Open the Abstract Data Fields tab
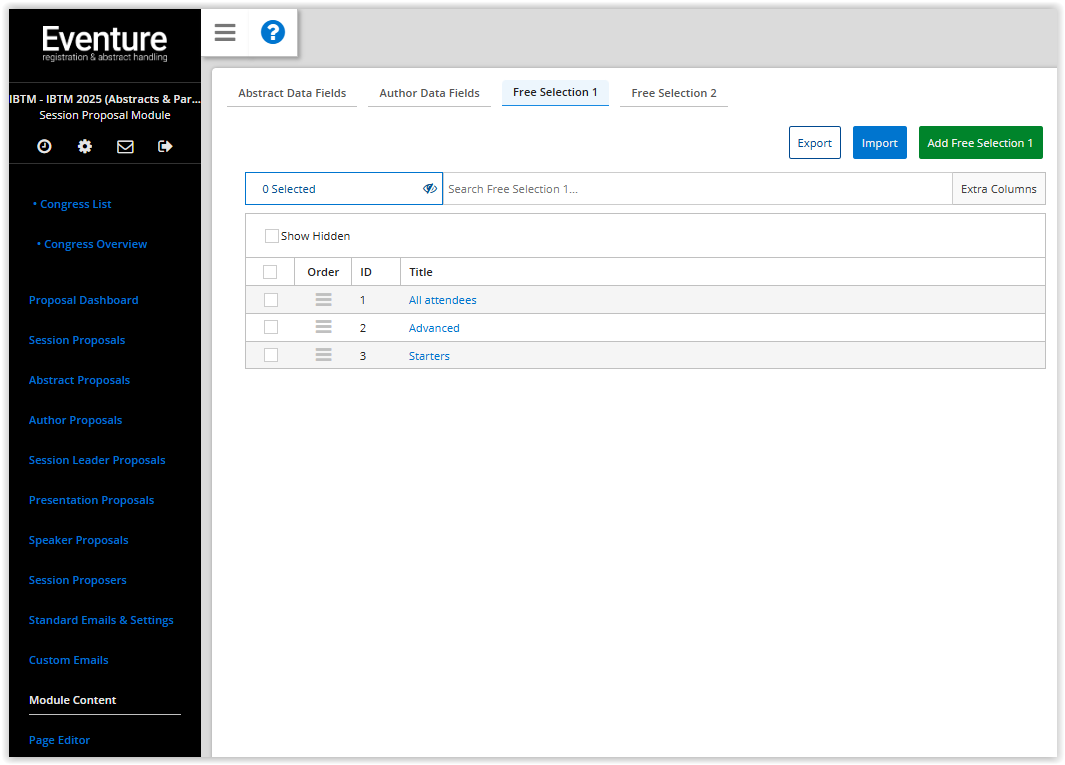Image resolution: width=1065 pixels, height=765 pixels. pos(292,93)
